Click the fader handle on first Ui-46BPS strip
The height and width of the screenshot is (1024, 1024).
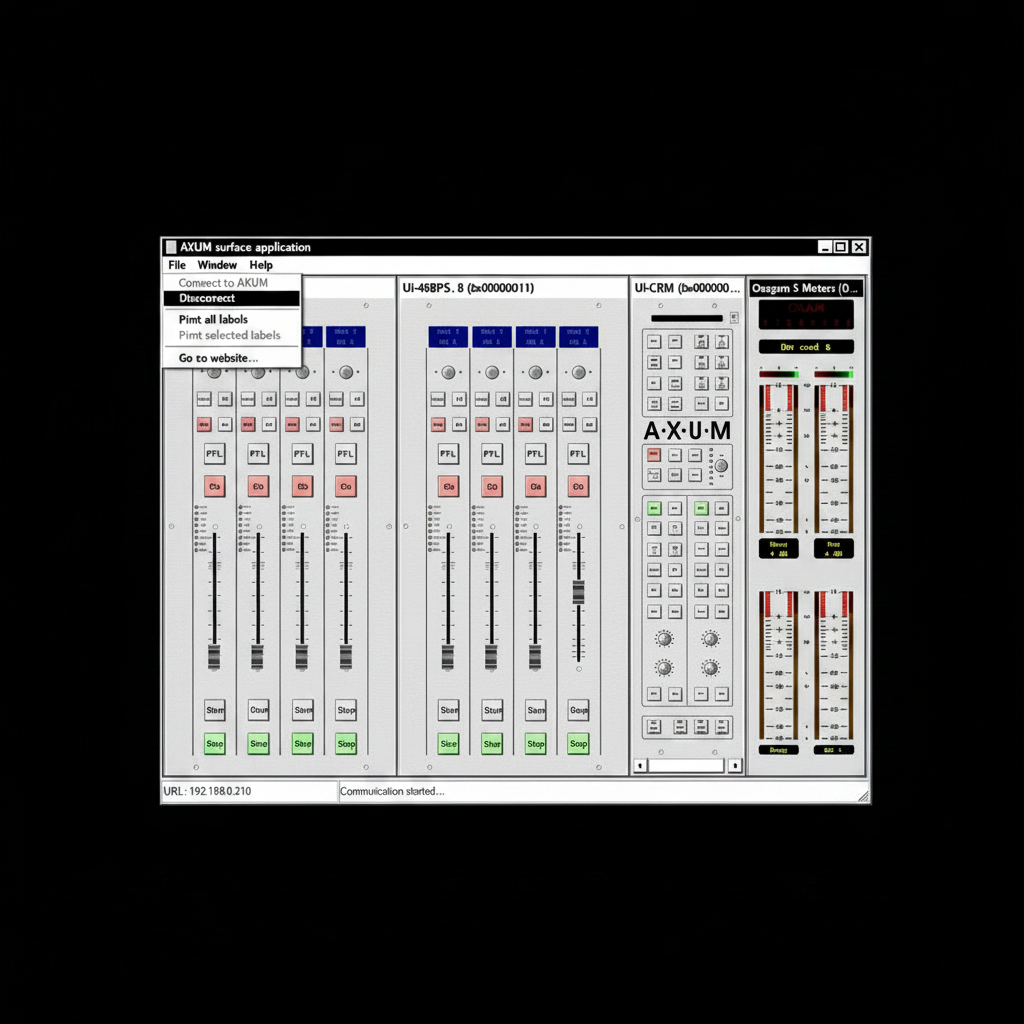click(x=448, y=658)
